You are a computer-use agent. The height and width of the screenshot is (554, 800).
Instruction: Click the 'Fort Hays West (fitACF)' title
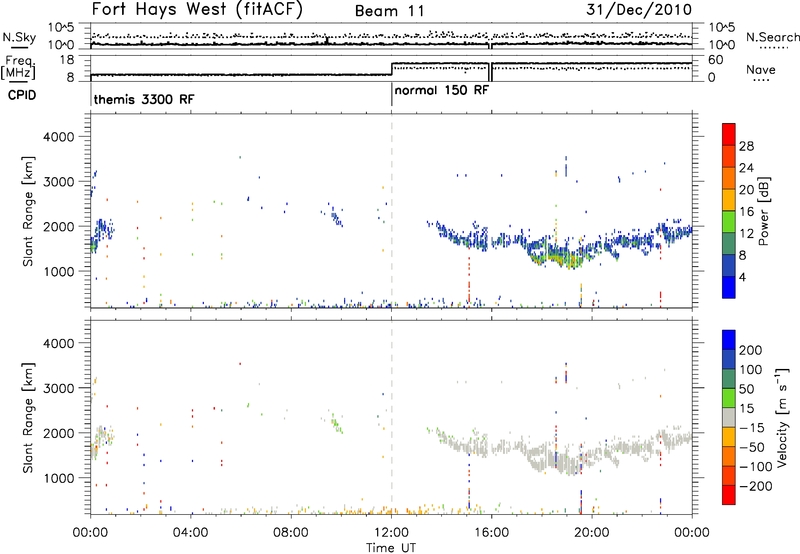click(x=197, y=9)
